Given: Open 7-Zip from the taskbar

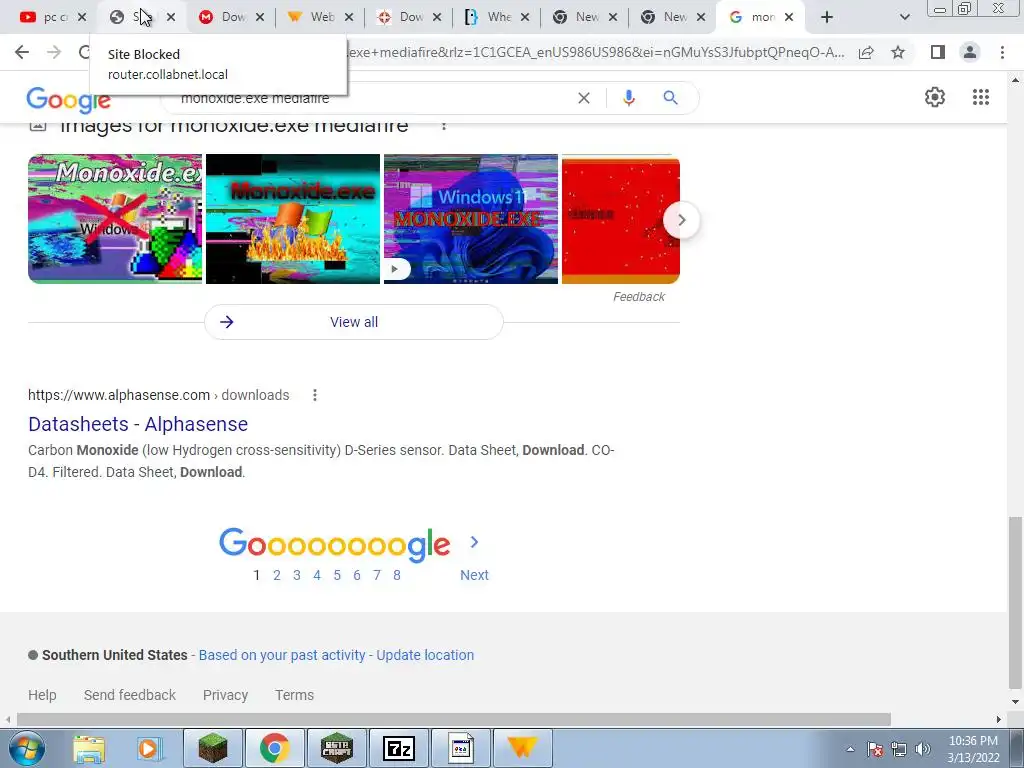Looking at the screenshot, I should 399,748.
